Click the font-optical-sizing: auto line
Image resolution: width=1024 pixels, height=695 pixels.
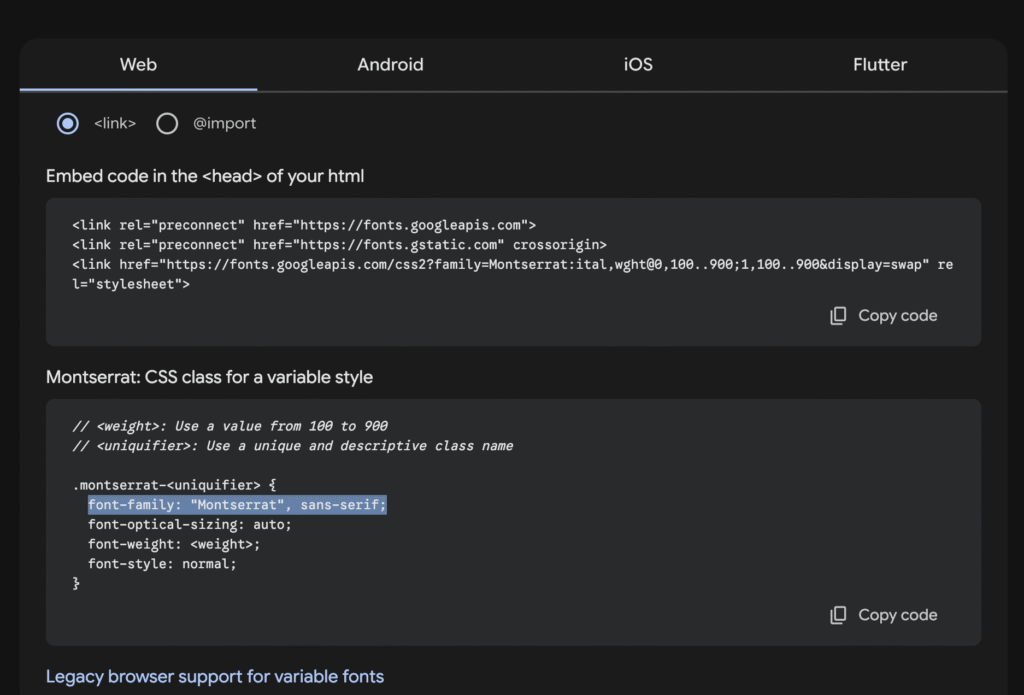[x=189, y=525]
